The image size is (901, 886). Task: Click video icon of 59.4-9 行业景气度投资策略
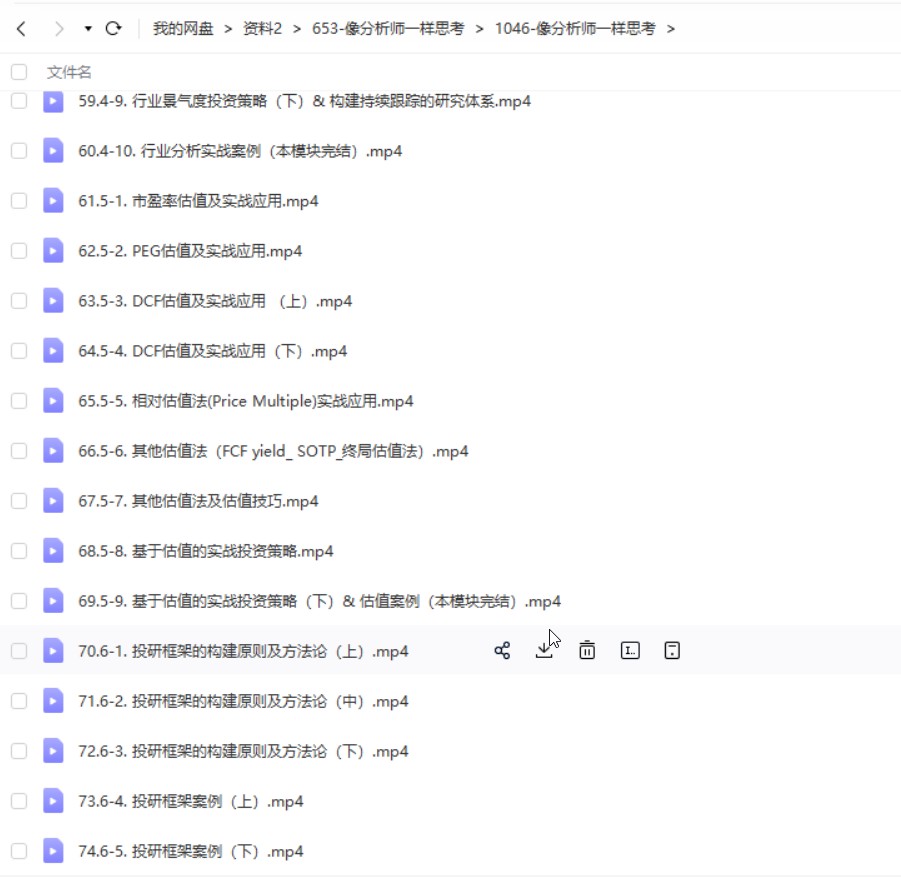[53, 101]
